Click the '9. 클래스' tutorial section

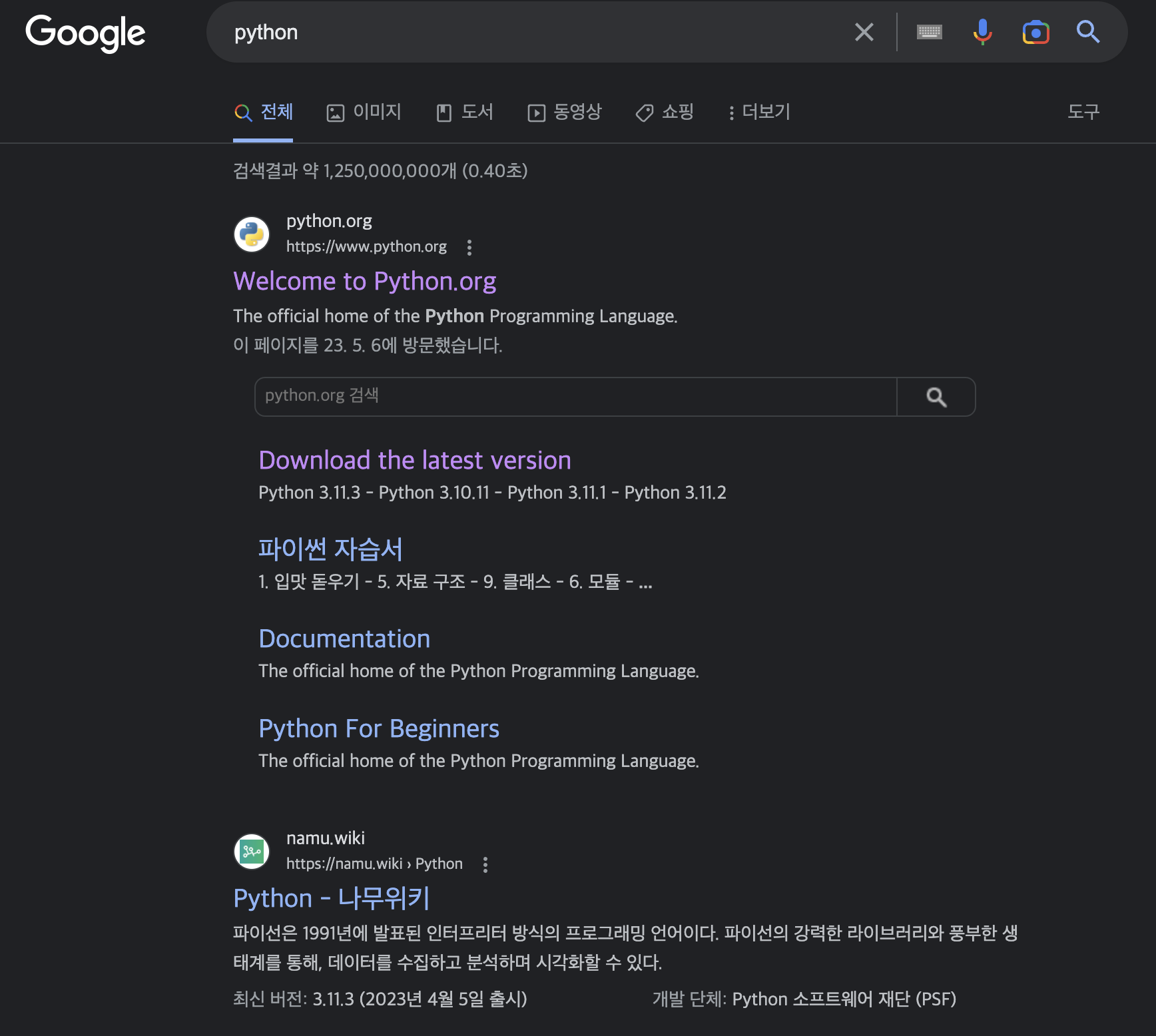coord(517,582)
